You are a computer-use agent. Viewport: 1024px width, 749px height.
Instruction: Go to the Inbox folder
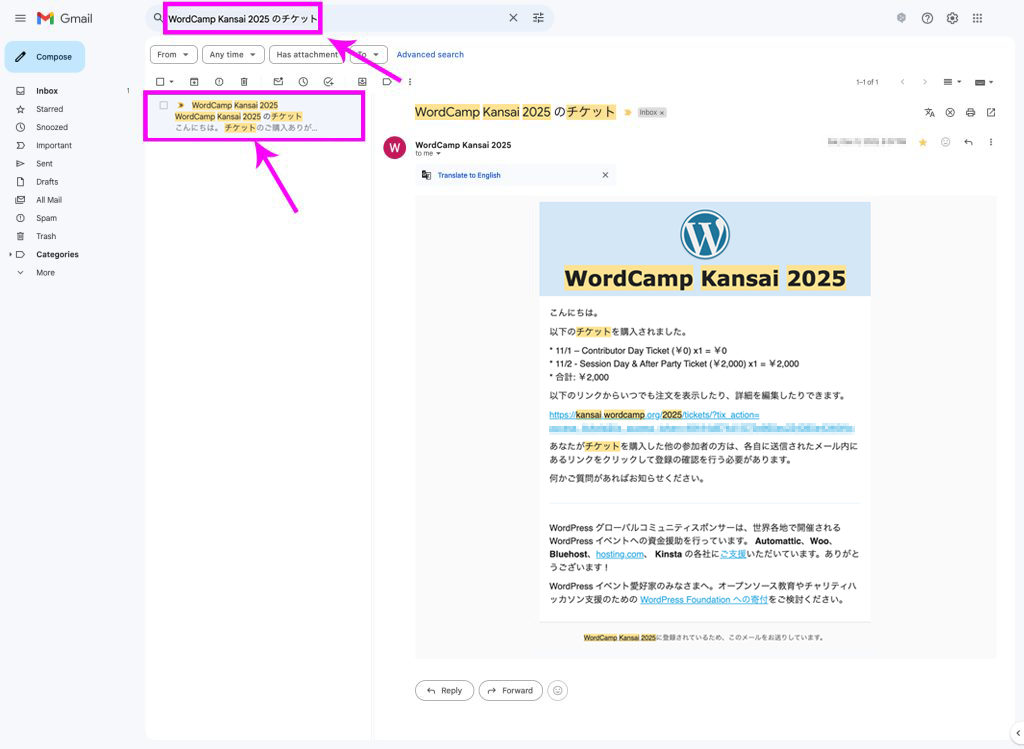[x=47, y=91]
